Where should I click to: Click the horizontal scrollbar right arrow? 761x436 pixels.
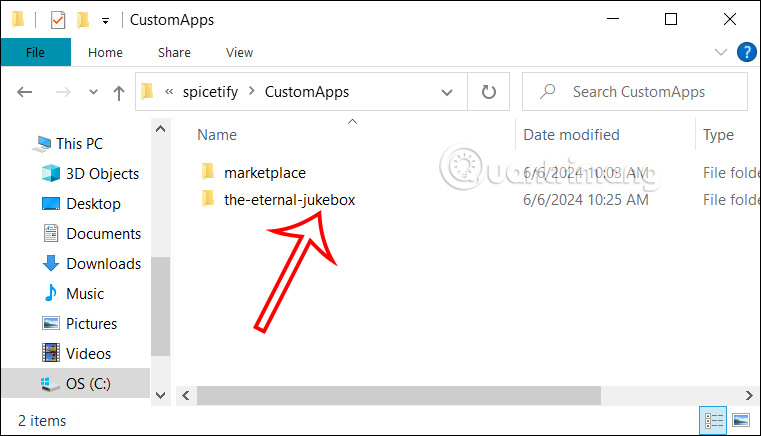pyautogui.click(x=749, y=396)
